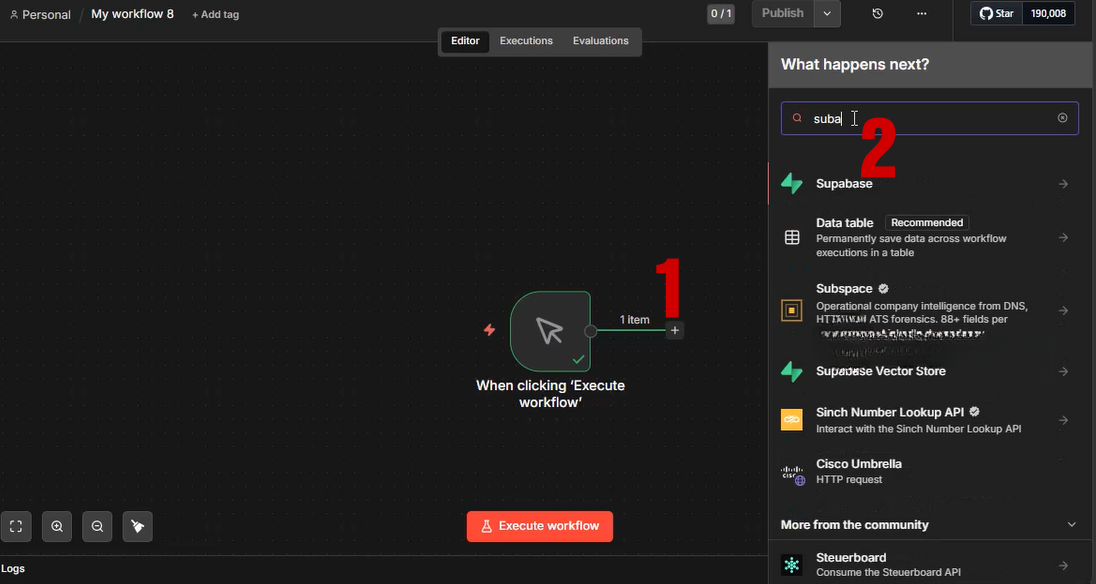Select the Cisco Umbrella result
The height and width of the screenshot is (584, 1096).
pyautogui.click(x=932, y=472)
